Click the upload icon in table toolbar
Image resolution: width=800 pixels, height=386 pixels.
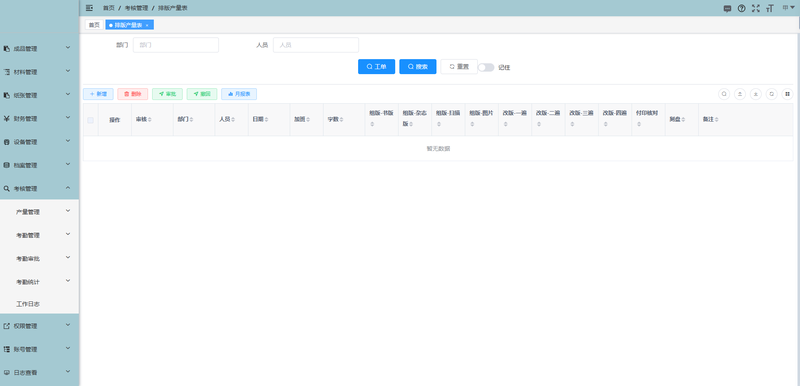tap(740, 94)
